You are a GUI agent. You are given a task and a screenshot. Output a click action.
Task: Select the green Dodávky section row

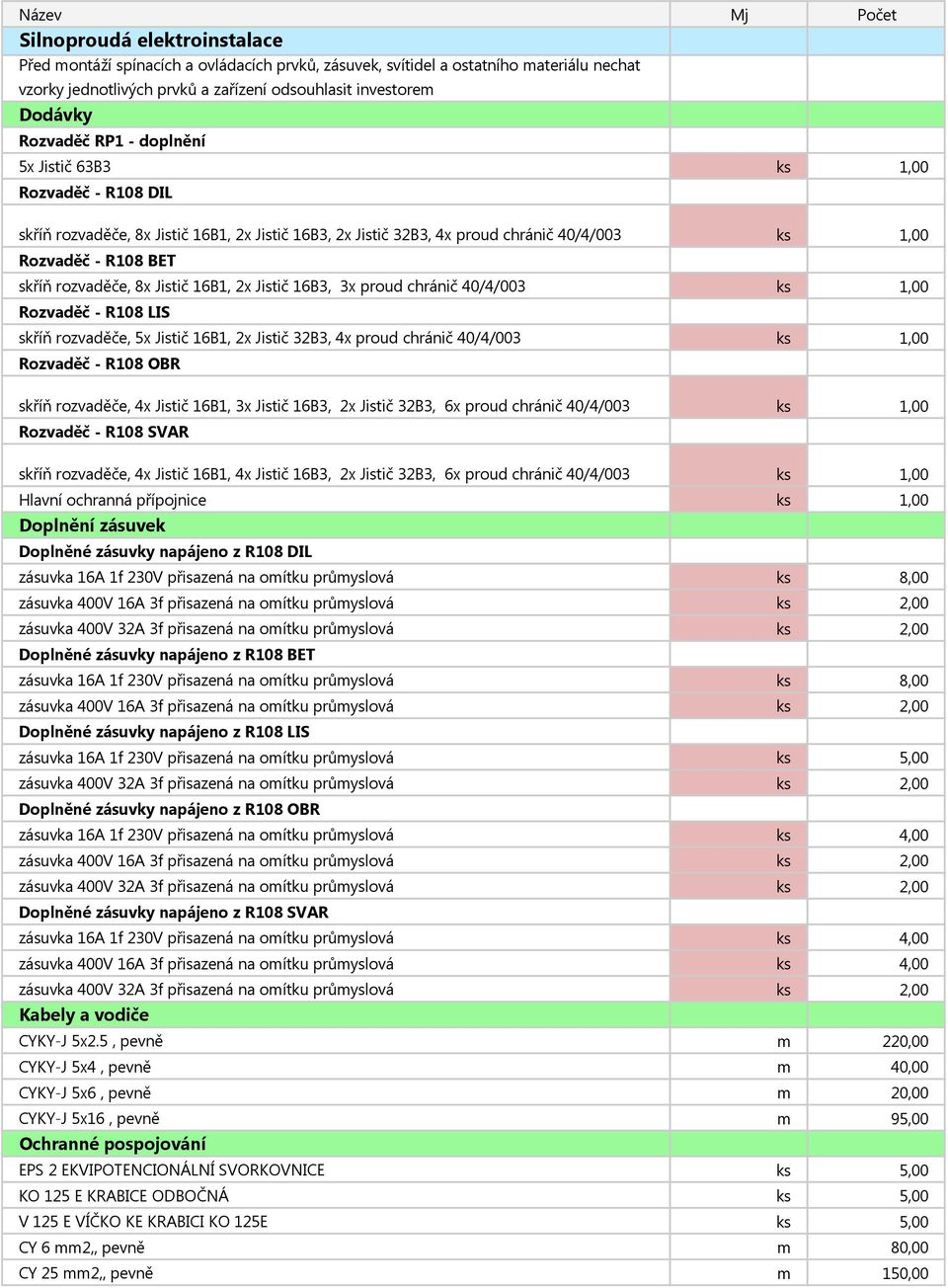pyautogui.click(x=473, y=115)
